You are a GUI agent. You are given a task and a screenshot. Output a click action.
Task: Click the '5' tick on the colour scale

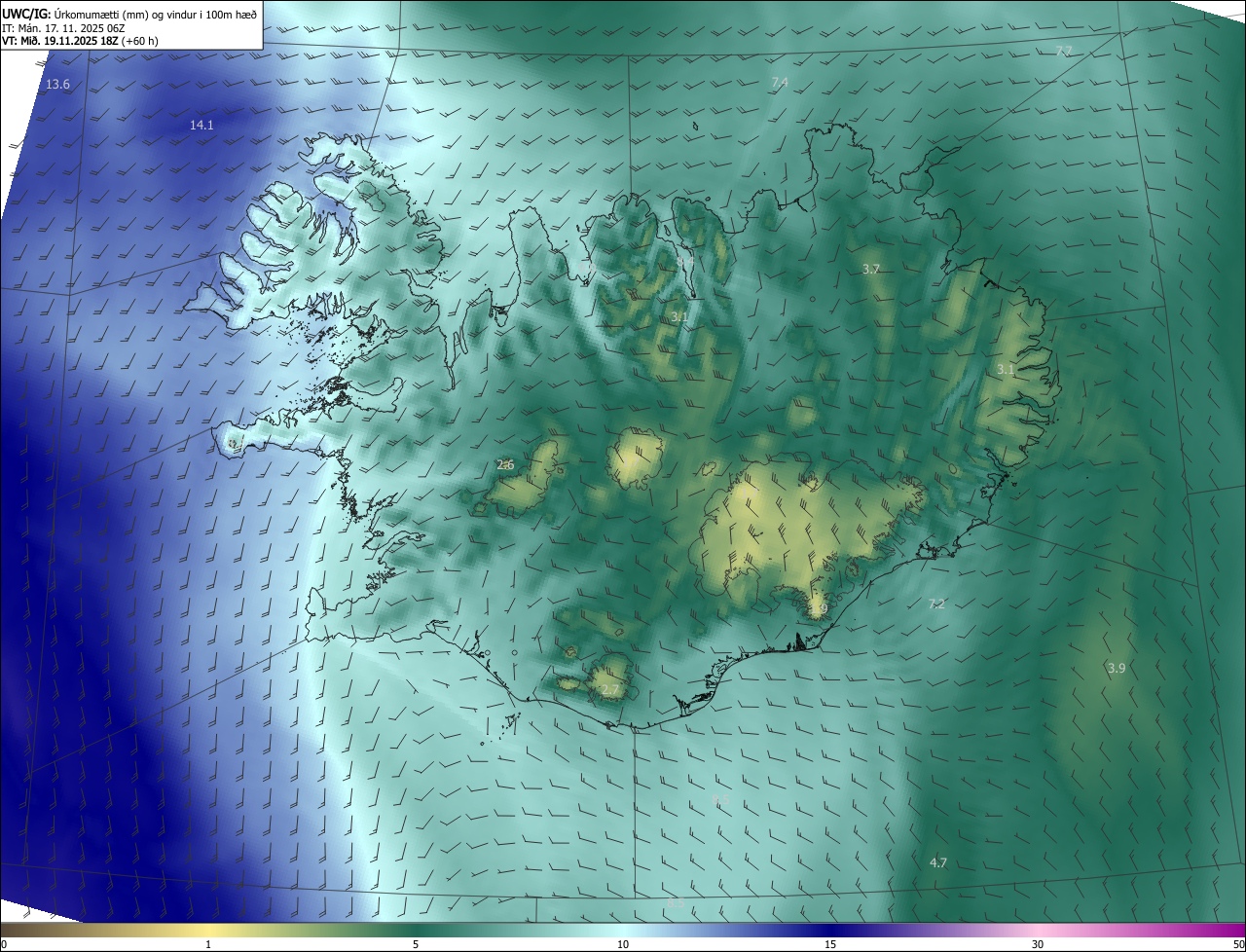416,945
